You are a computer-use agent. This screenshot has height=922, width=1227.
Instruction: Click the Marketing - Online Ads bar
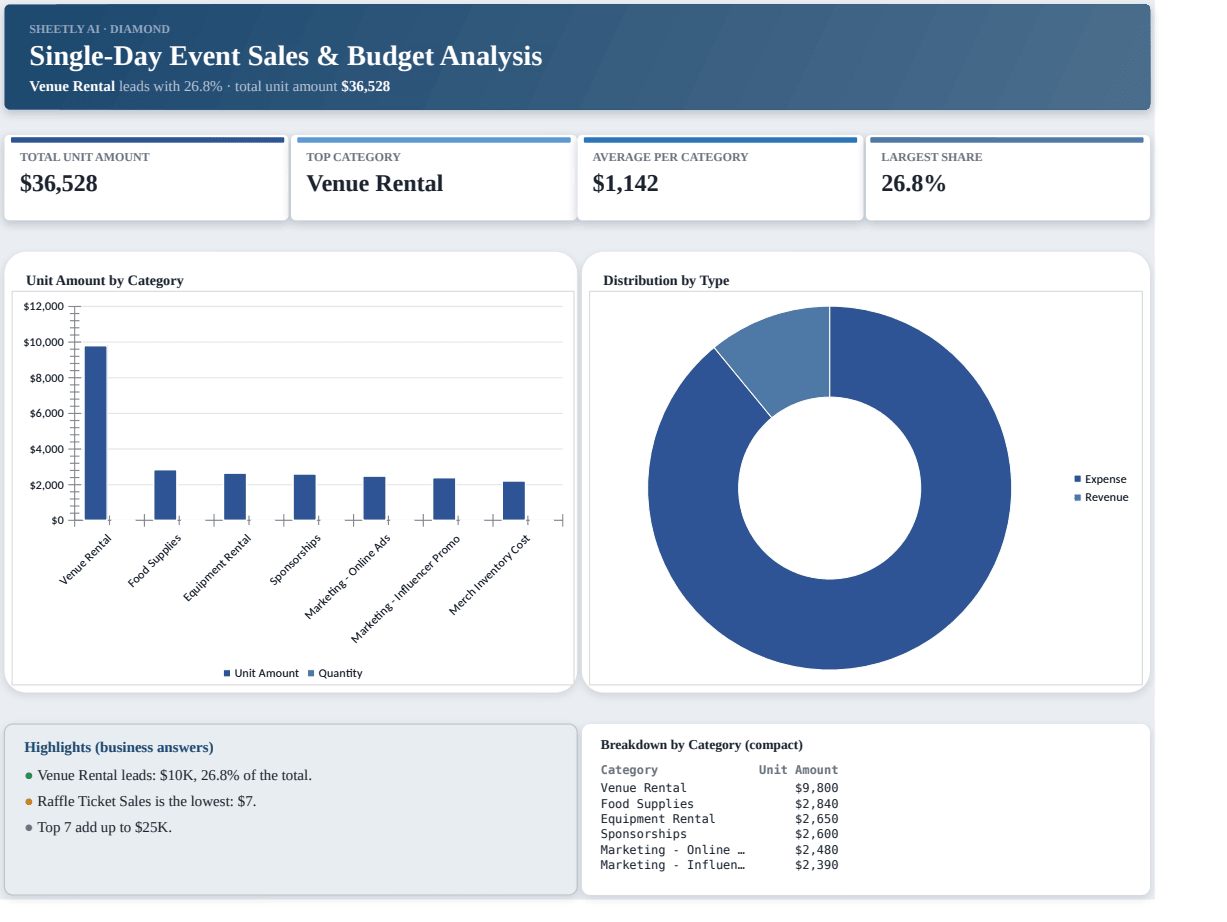coord(374,498)
